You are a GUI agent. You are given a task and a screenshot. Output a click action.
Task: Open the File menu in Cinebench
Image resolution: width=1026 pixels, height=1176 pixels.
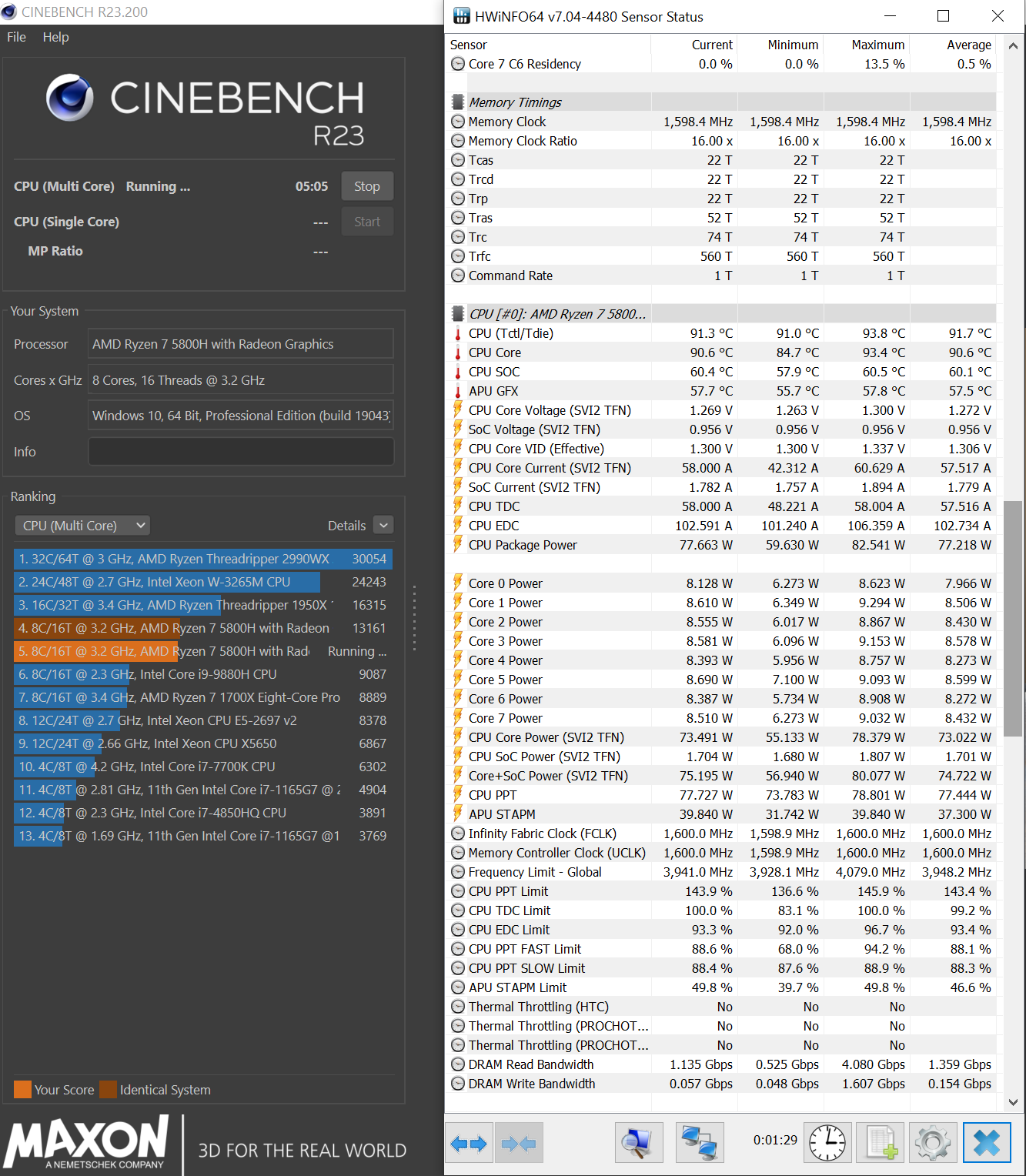16,37
